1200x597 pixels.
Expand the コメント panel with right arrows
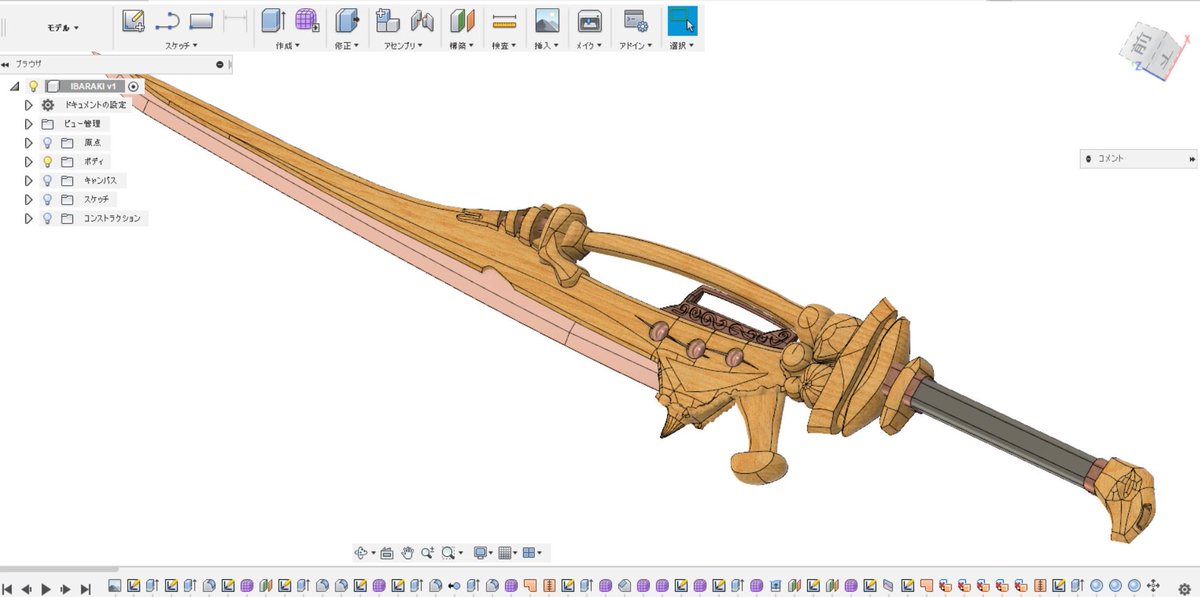point(1192,159)
